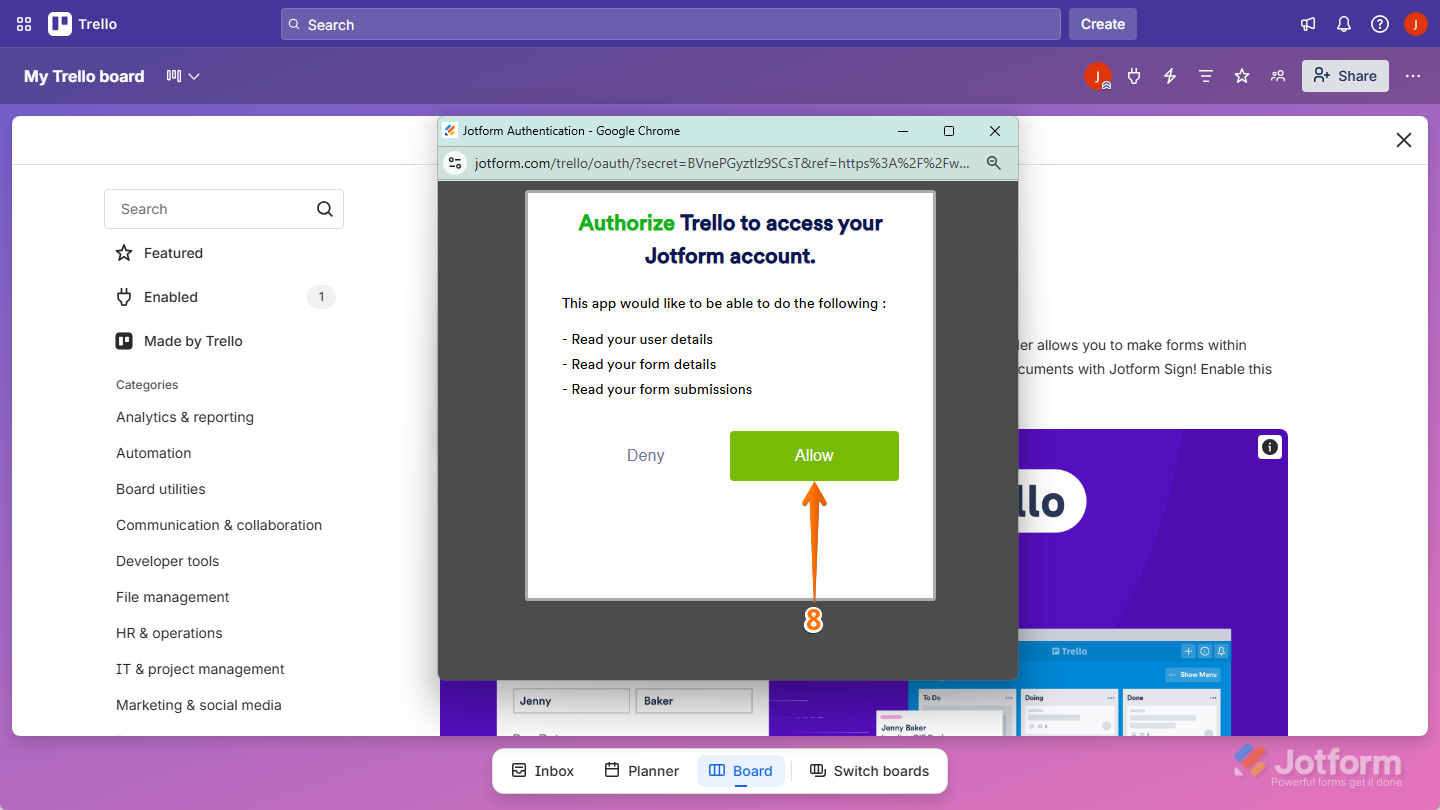Image resolution: width=1440 pixels, height=810 pixels.
Task: Open your profile avatar in the top bar
Action: pos(1416,23)
